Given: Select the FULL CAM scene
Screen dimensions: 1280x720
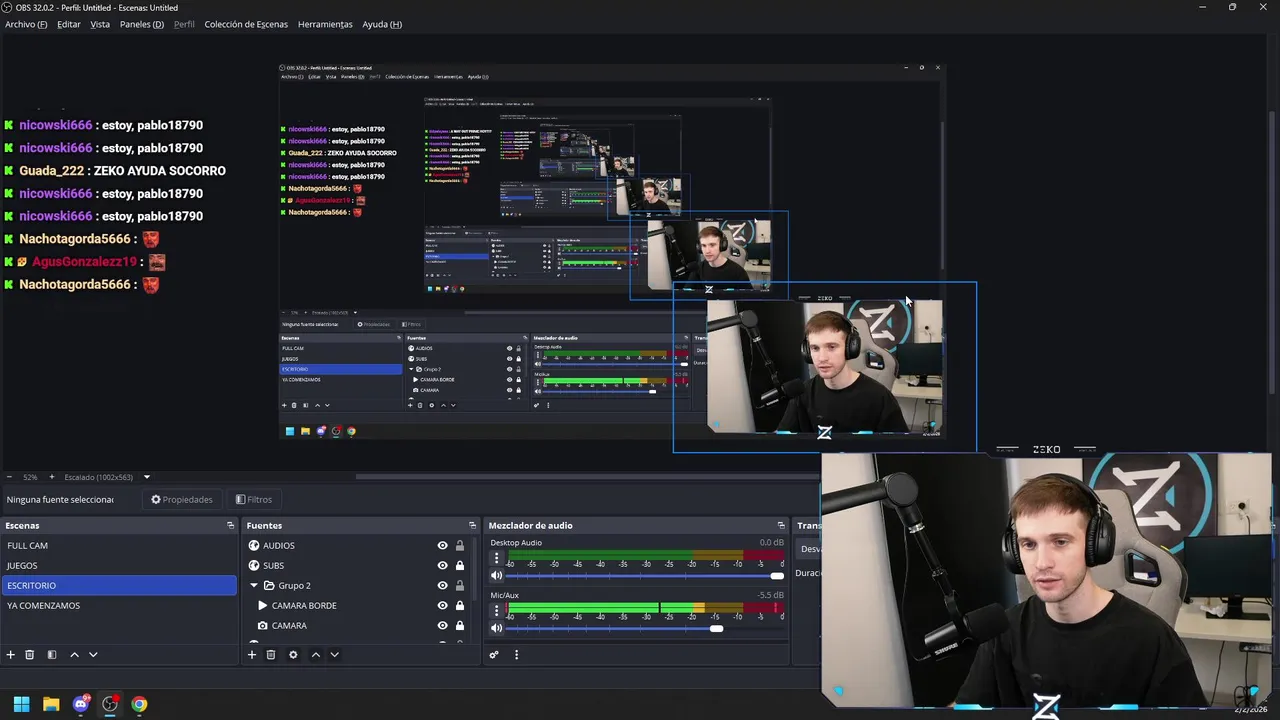Looking at the screenshot, I should [x=119, y=546].
